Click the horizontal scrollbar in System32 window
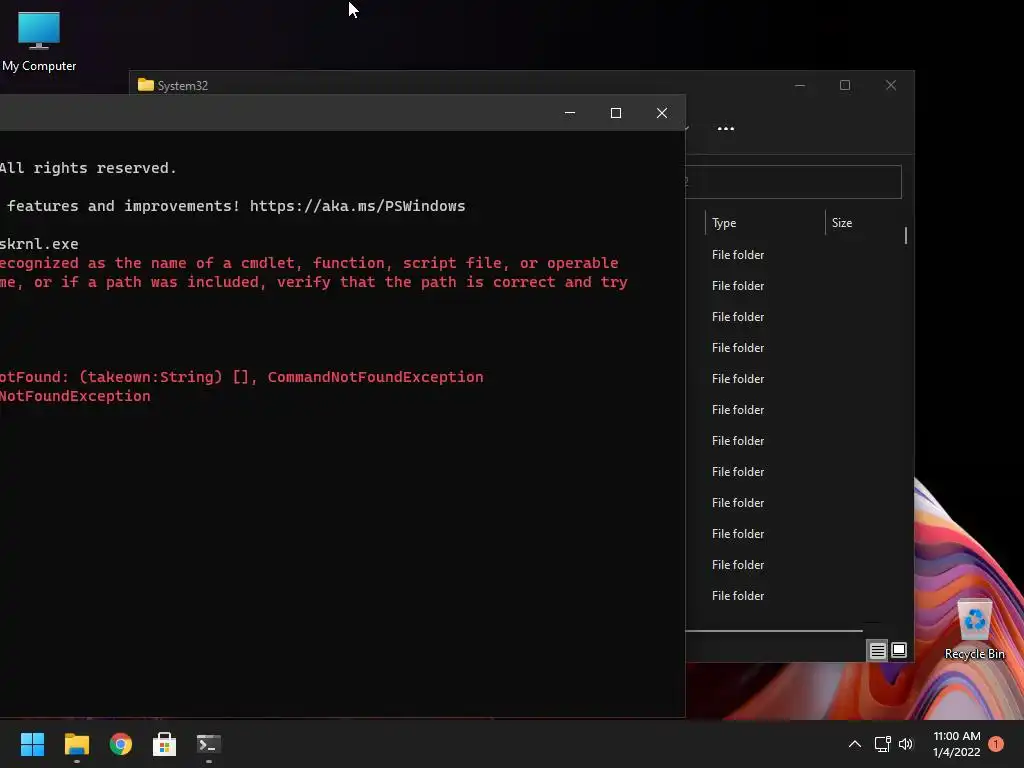1024x768 pixels. [774, 631]
